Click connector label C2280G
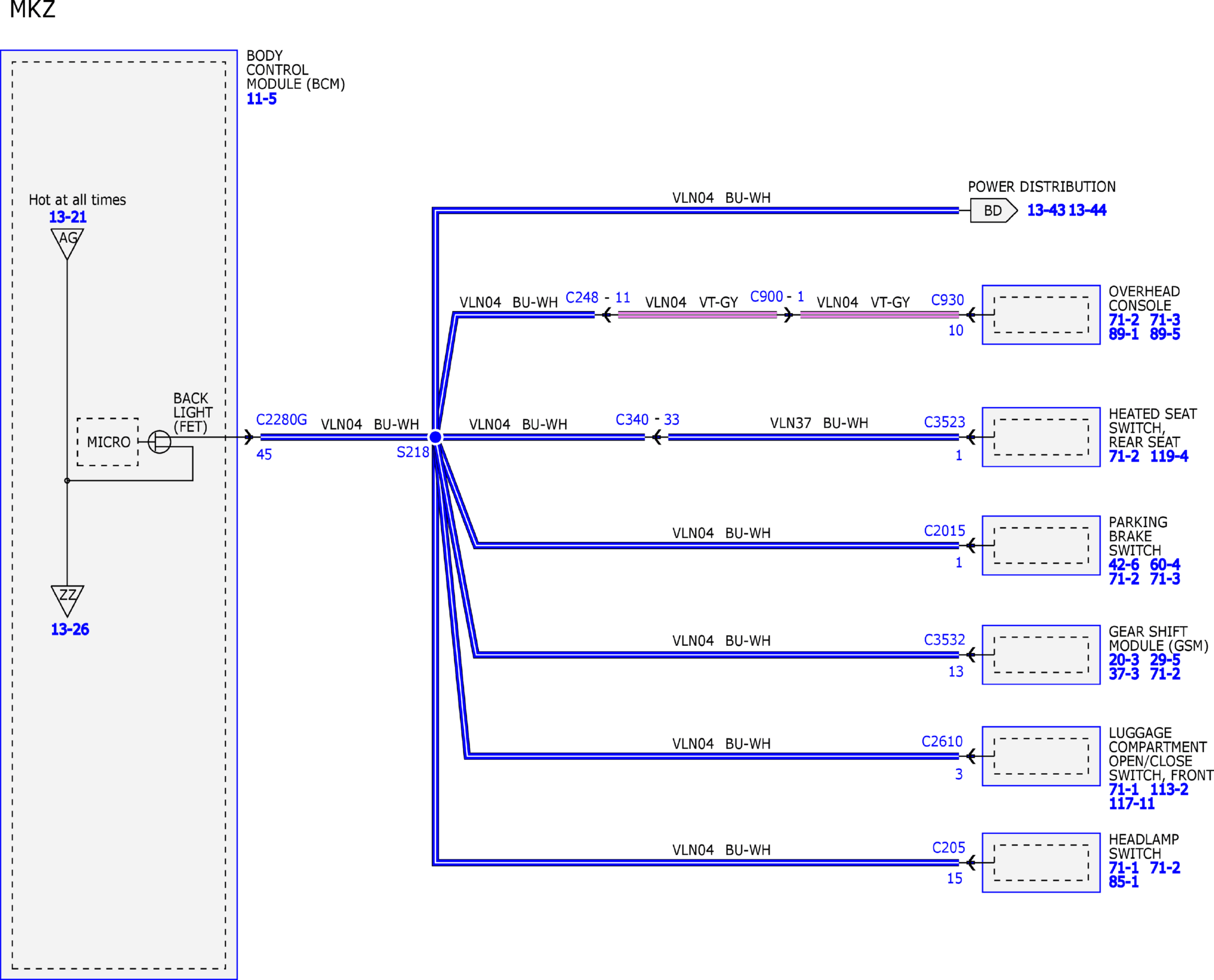 click(282, 420)
